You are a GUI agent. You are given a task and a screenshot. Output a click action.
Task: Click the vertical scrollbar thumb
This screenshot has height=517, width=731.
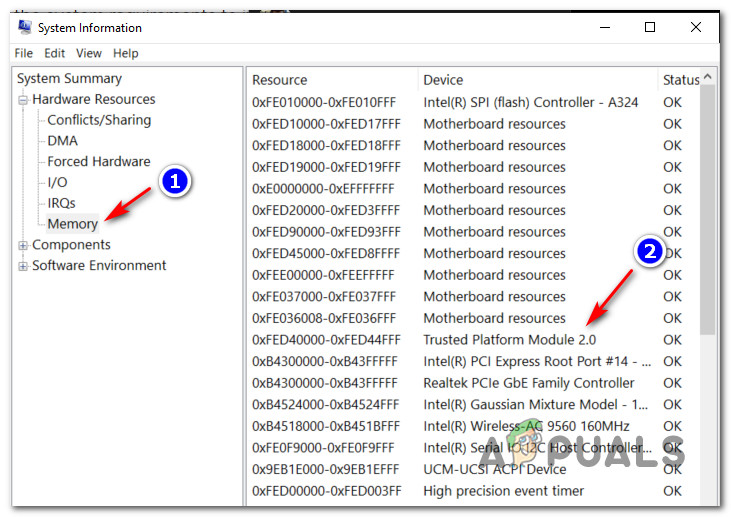(708, 210)
